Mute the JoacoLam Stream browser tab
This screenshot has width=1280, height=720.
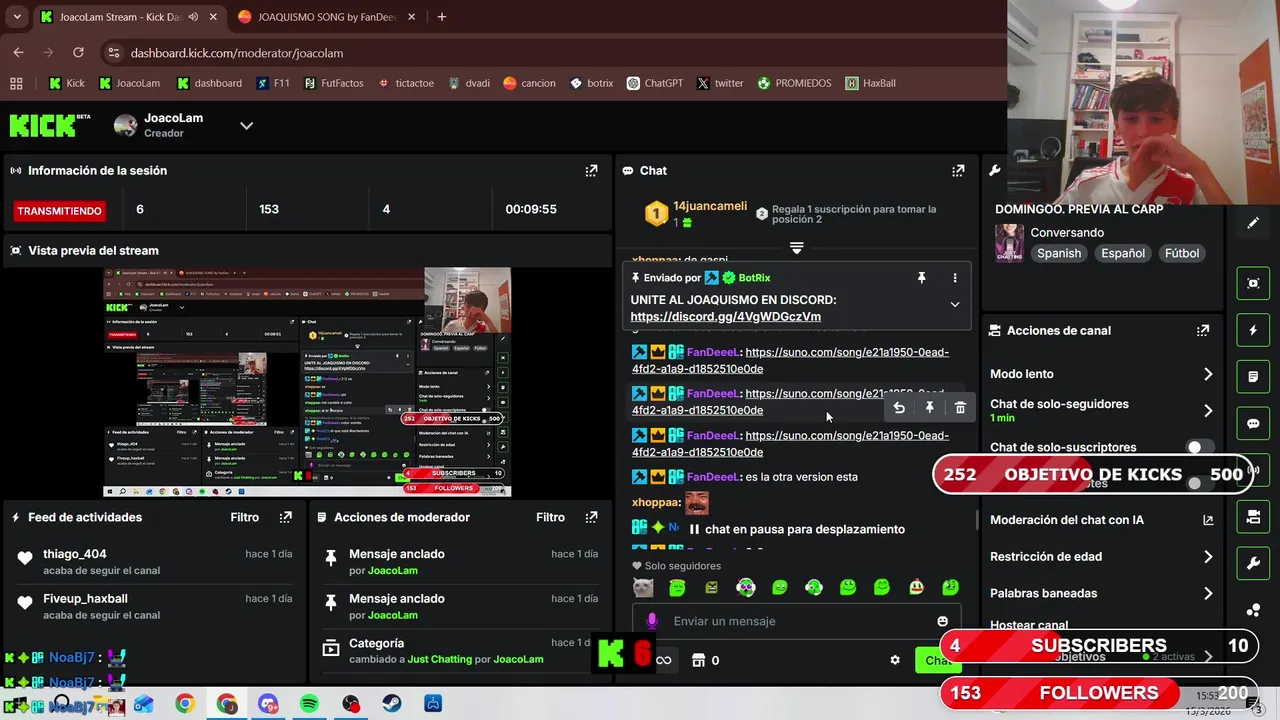click(193, 17)
